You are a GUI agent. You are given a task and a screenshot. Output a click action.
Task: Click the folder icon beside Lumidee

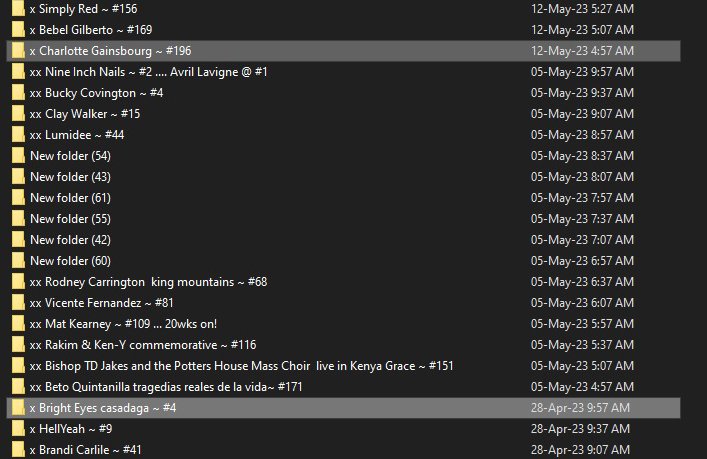[x=18, y=135]
